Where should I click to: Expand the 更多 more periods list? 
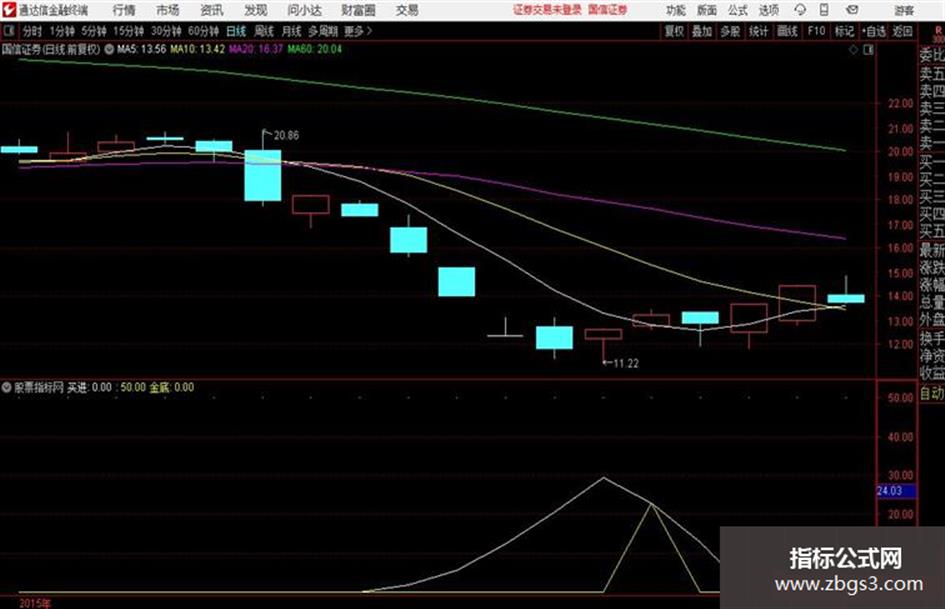pos(358,31)
